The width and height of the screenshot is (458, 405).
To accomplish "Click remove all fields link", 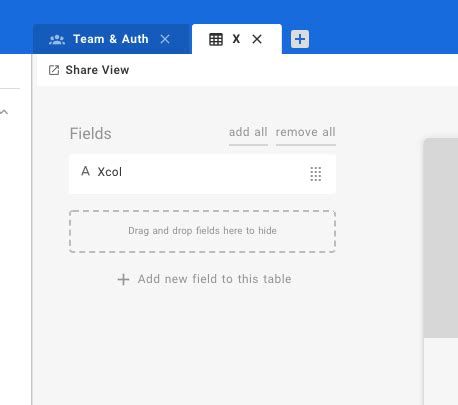I will [x=306, y=132].
